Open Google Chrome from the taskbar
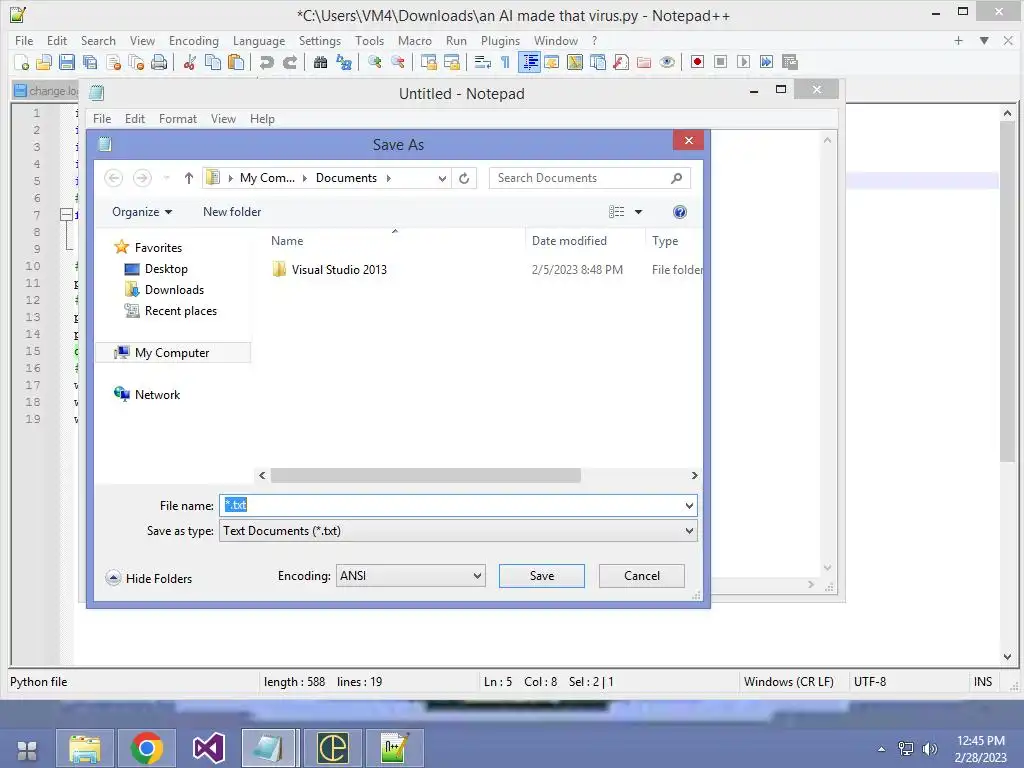The image size is (1024, 768). 146,748
